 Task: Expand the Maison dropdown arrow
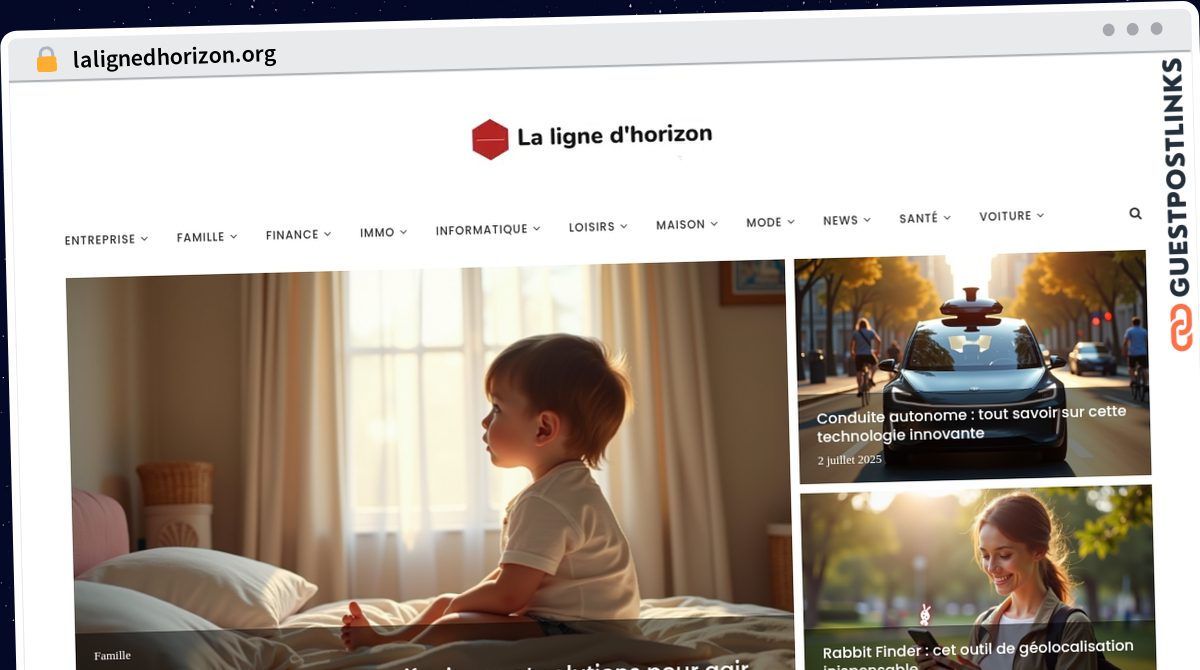point(714,224)
